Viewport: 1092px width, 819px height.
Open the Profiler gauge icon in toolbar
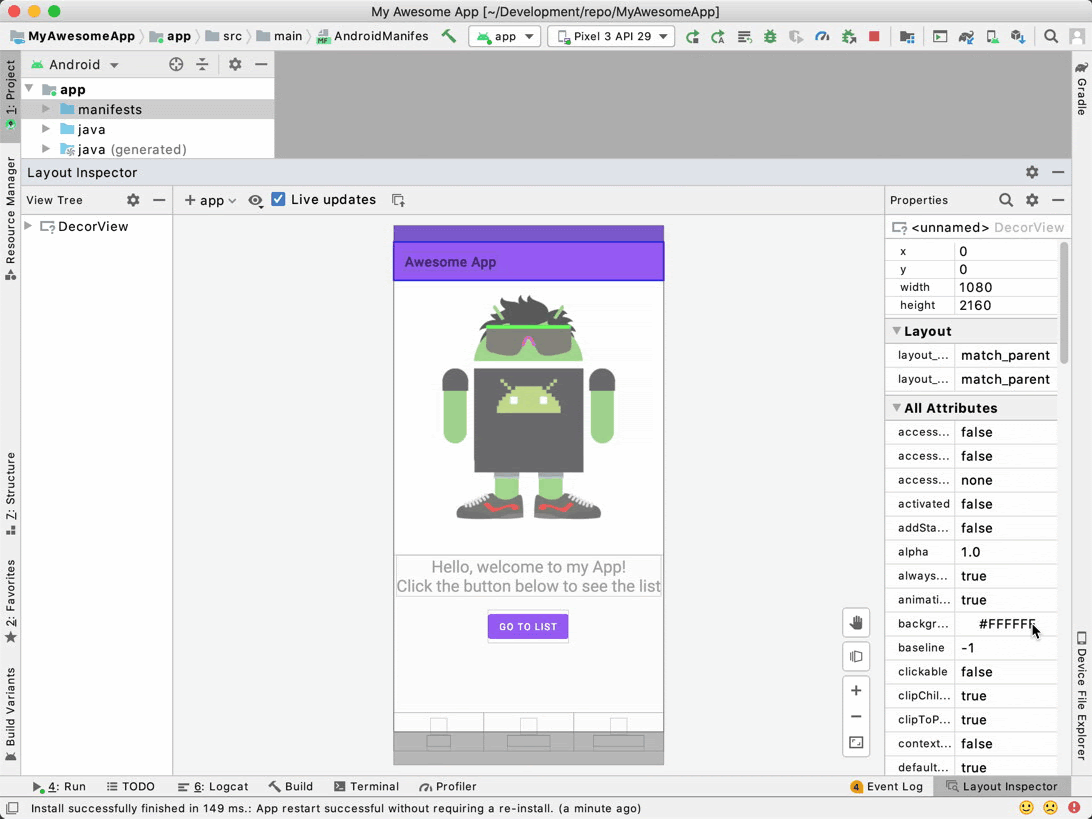pyautogui.click(x=822, y=37)
